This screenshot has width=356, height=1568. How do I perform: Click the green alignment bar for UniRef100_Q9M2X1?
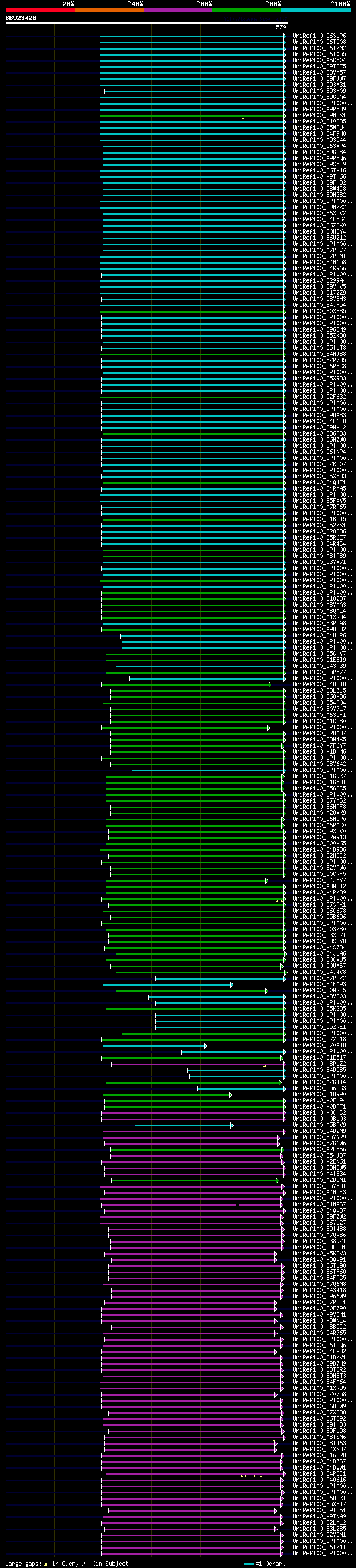pyautogui.click(x=193, y=116)
